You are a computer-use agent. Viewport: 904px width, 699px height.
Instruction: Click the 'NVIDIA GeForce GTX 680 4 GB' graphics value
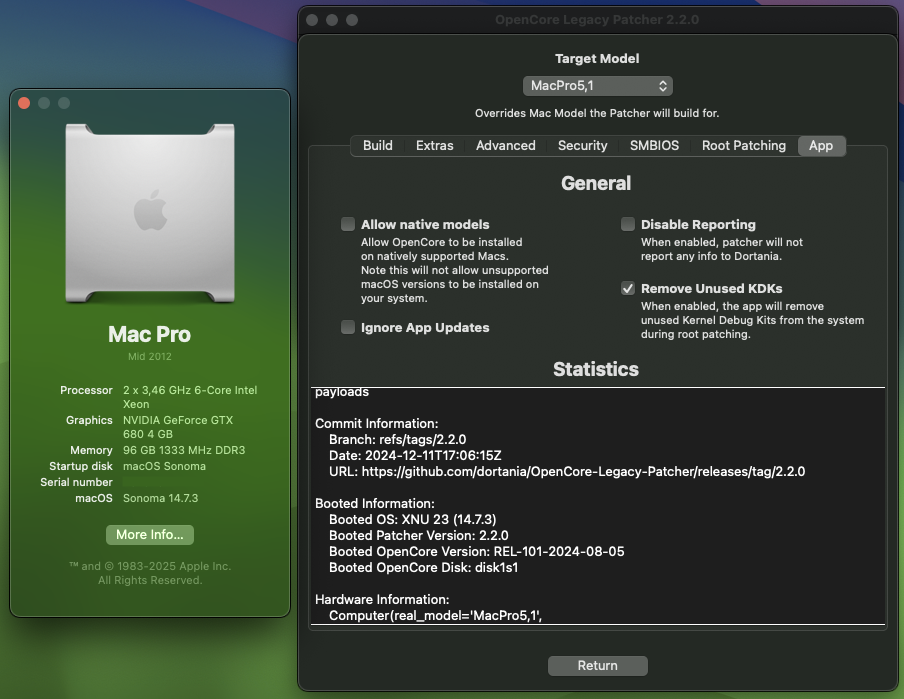[178, 427]
